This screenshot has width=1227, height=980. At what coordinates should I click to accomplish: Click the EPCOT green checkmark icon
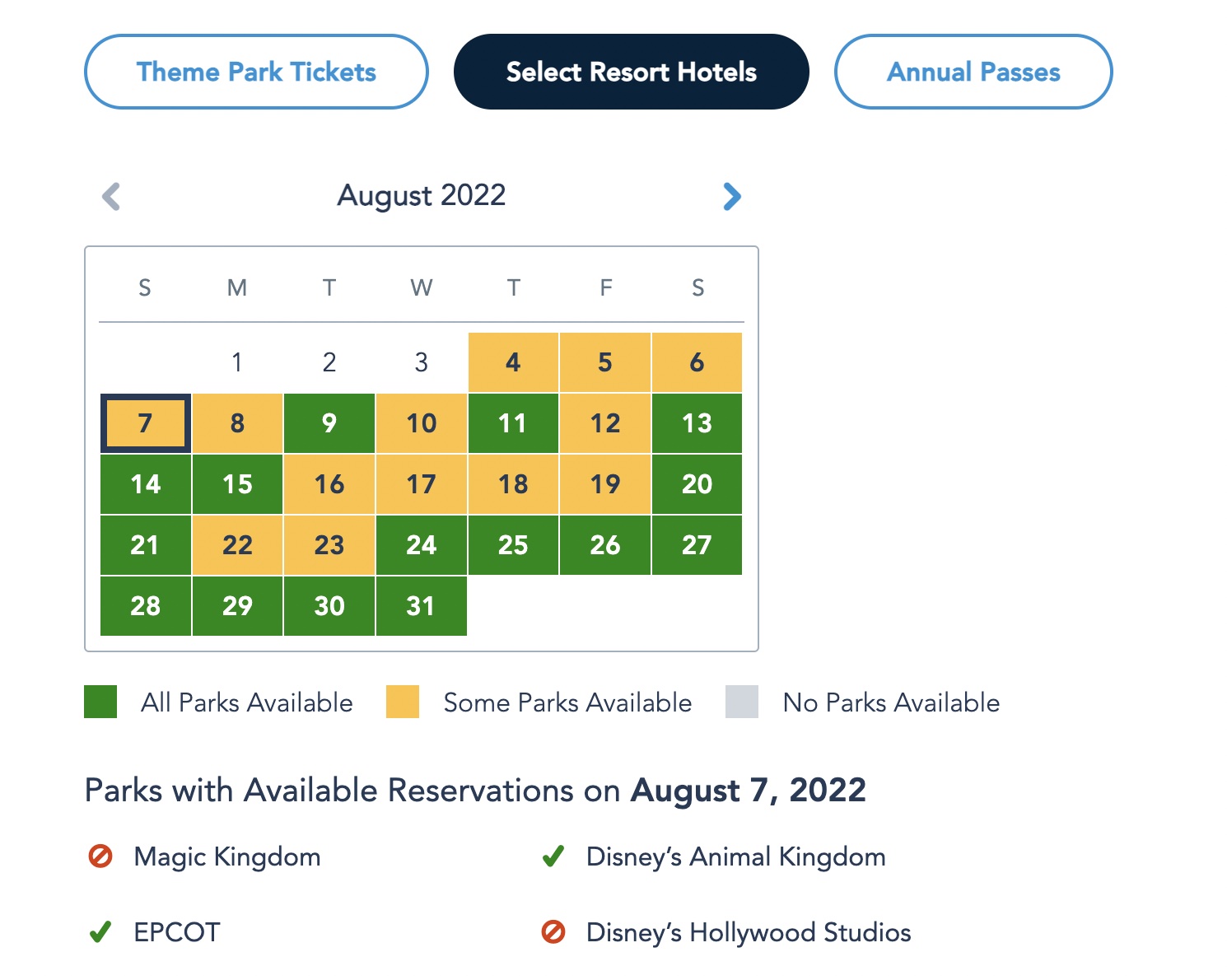[x=100, y=932]
